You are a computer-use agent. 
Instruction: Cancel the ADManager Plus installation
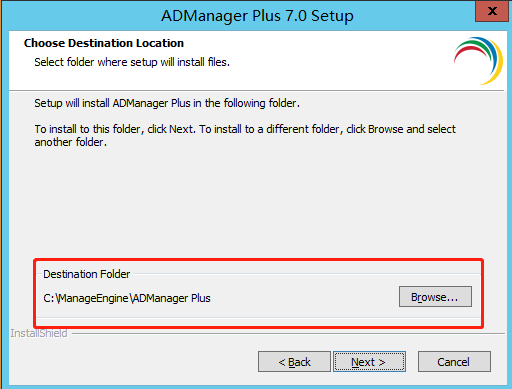454,362
